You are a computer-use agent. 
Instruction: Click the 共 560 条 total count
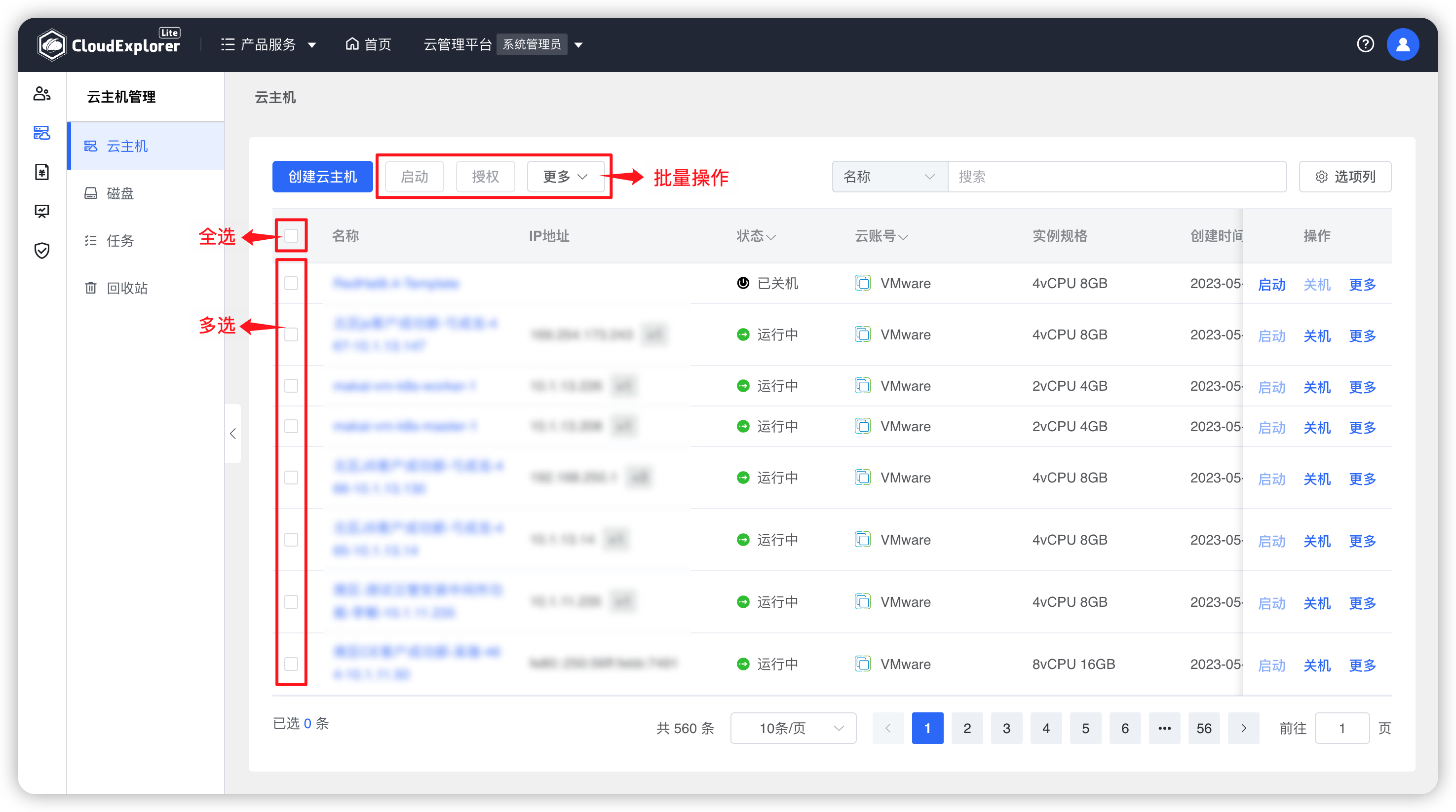pyautogui.click(x=685, y=728)
